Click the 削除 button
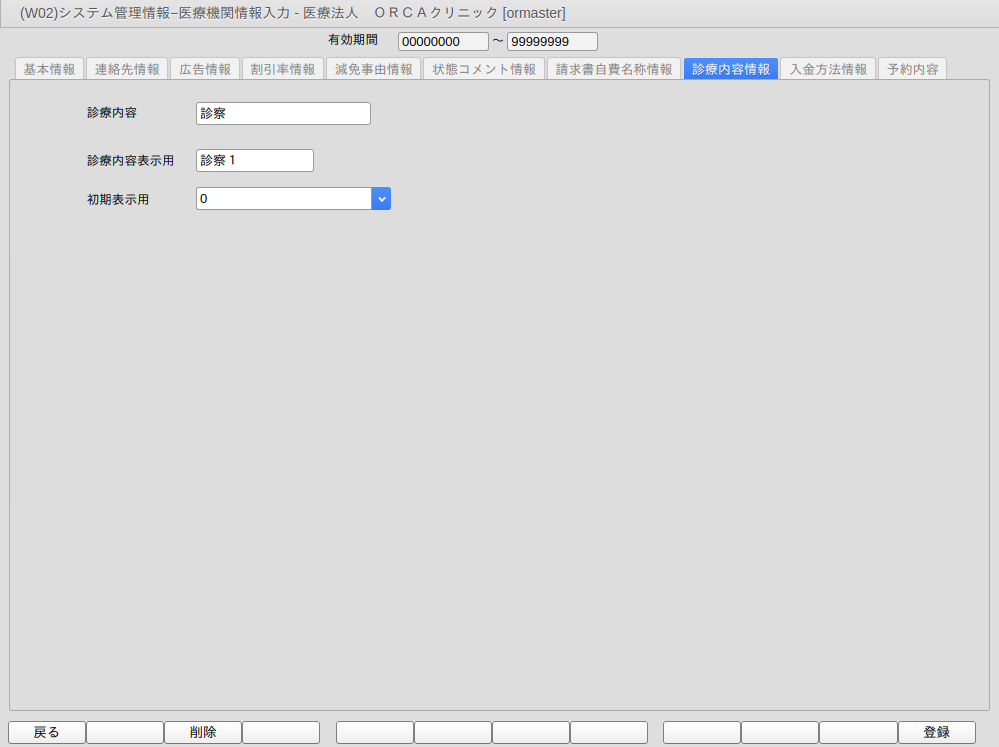Screen dimensions: 999x747 click(x=203, y=732)
